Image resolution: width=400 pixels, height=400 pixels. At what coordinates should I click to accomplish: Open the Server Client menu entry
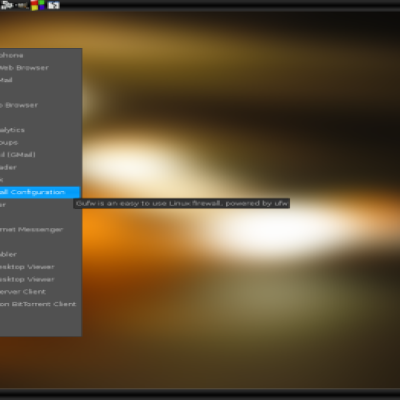[40, 292]
